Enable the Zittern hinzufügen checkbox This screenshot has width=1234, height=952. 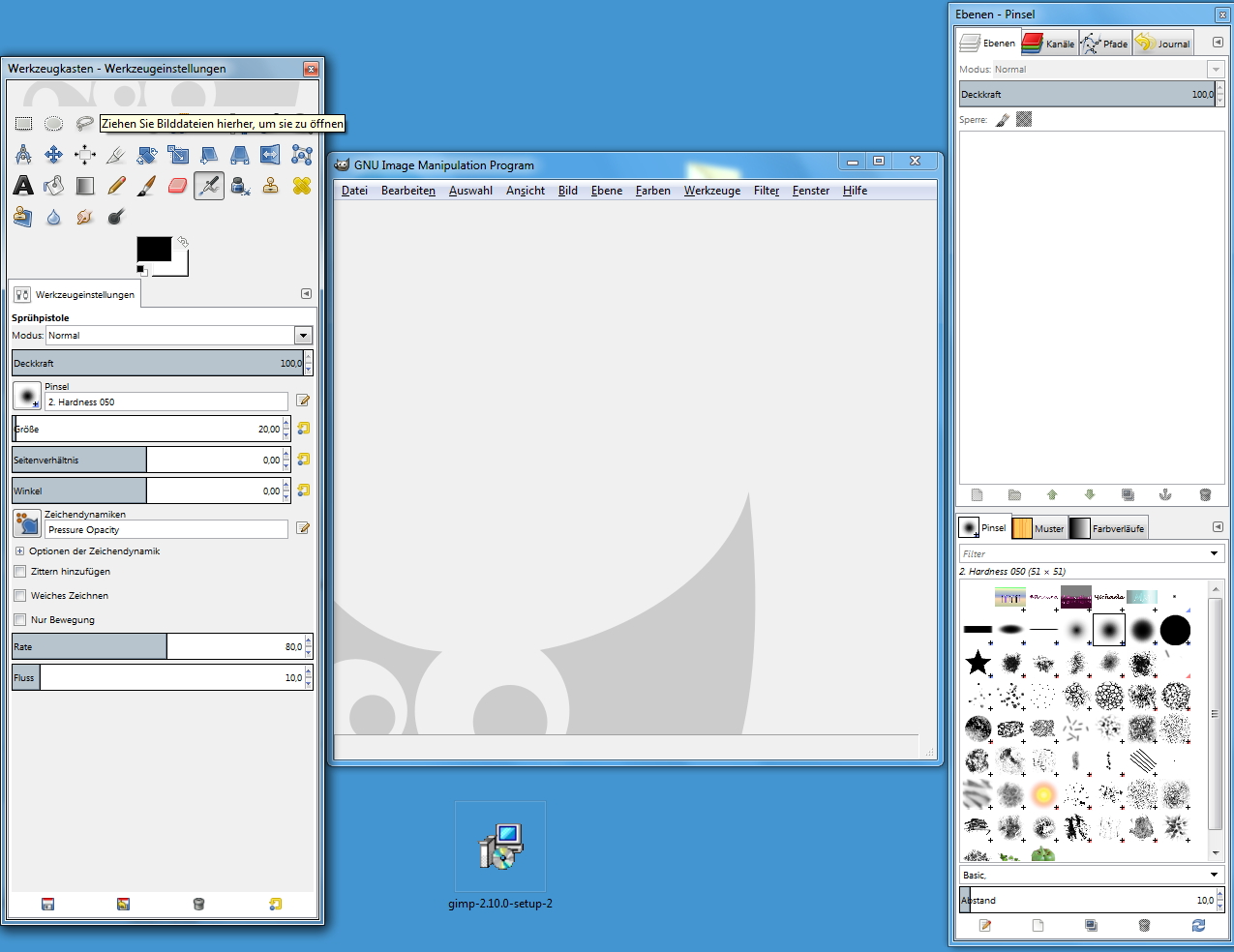click(20, 572)
